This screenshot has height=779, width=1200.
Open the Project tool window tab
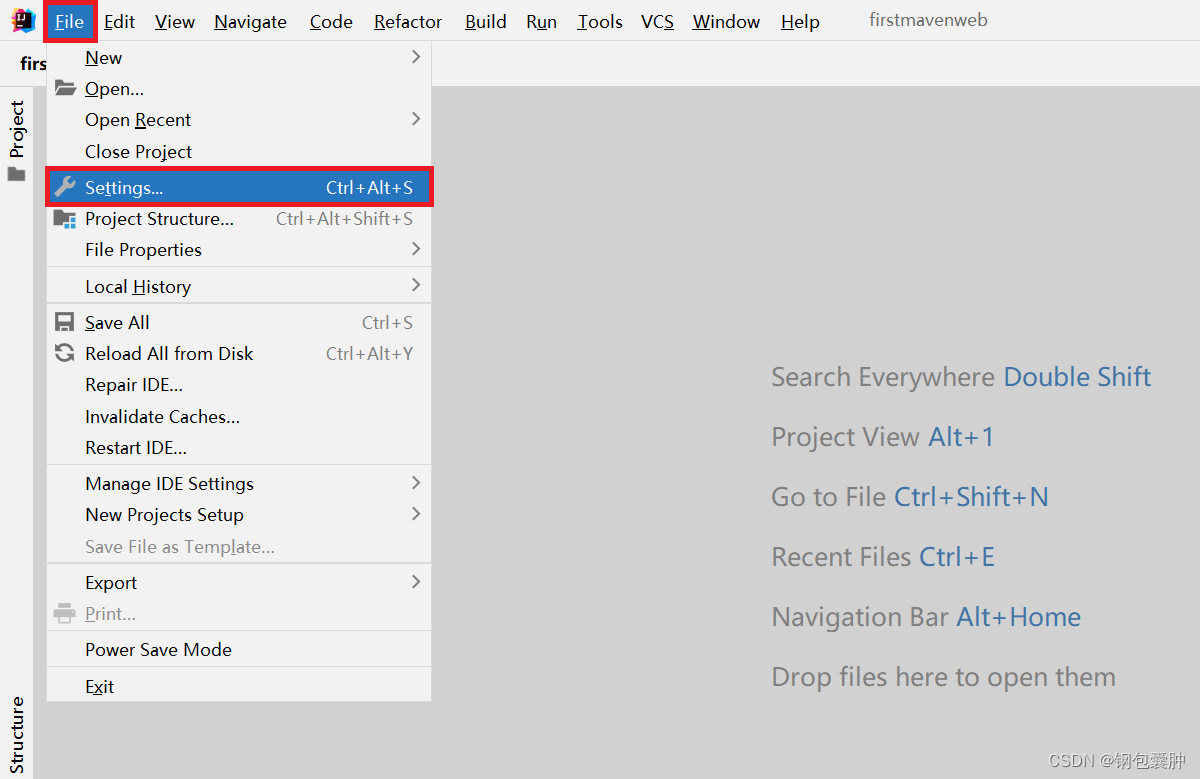click(17, 129)
